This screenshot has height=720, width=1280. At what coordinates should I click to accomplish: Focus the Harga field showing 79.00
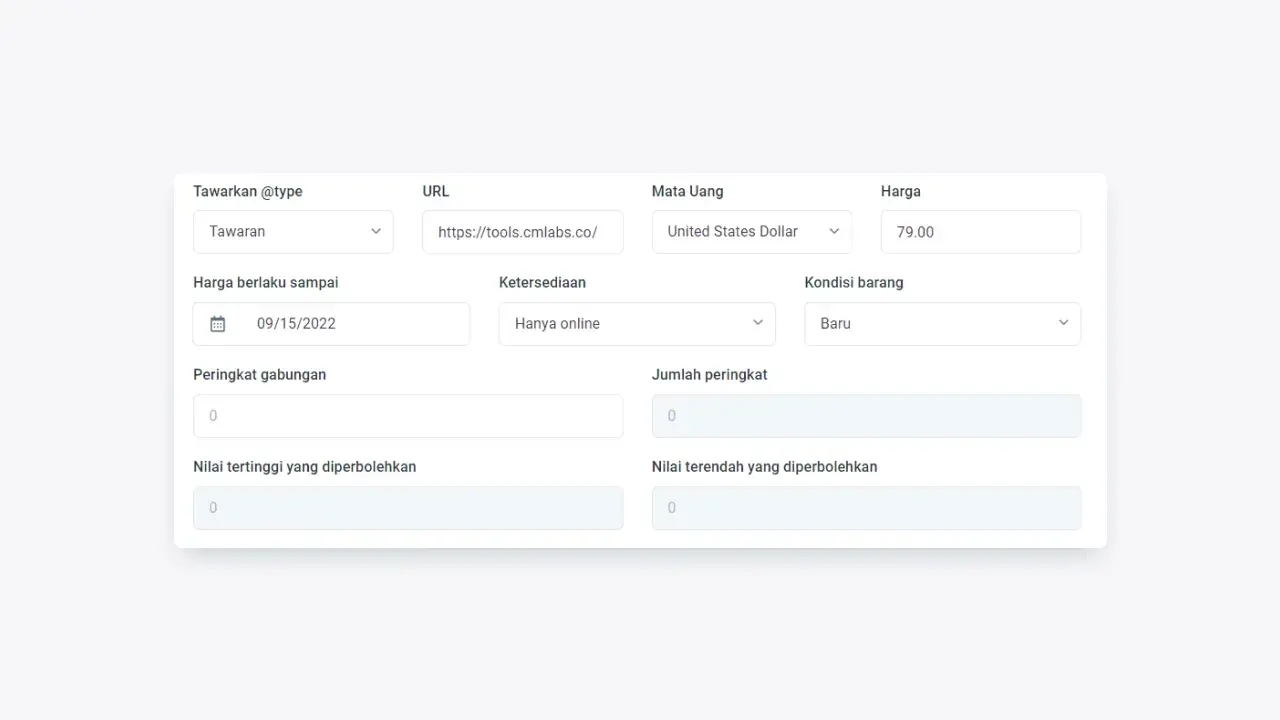click(x=980, y=232)
